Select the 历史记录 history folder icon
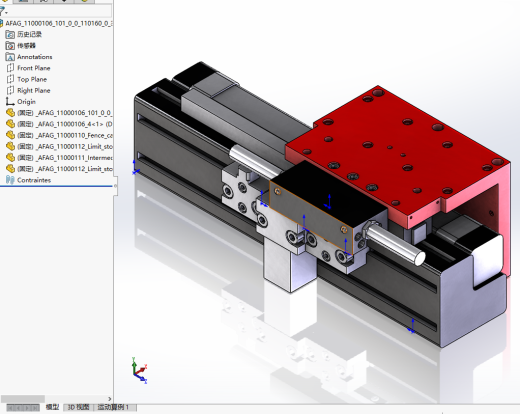This screenshot has height=414, width=520. coord(10,34)
